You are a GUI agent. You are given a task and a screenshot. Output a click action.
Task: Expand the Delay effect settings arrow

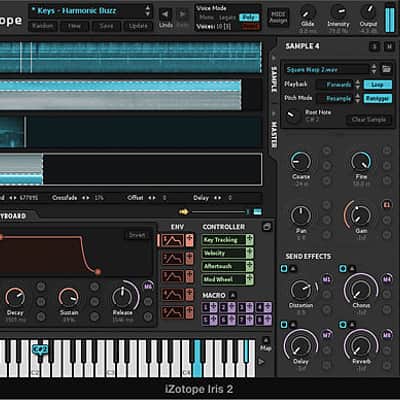coord(293,324)
